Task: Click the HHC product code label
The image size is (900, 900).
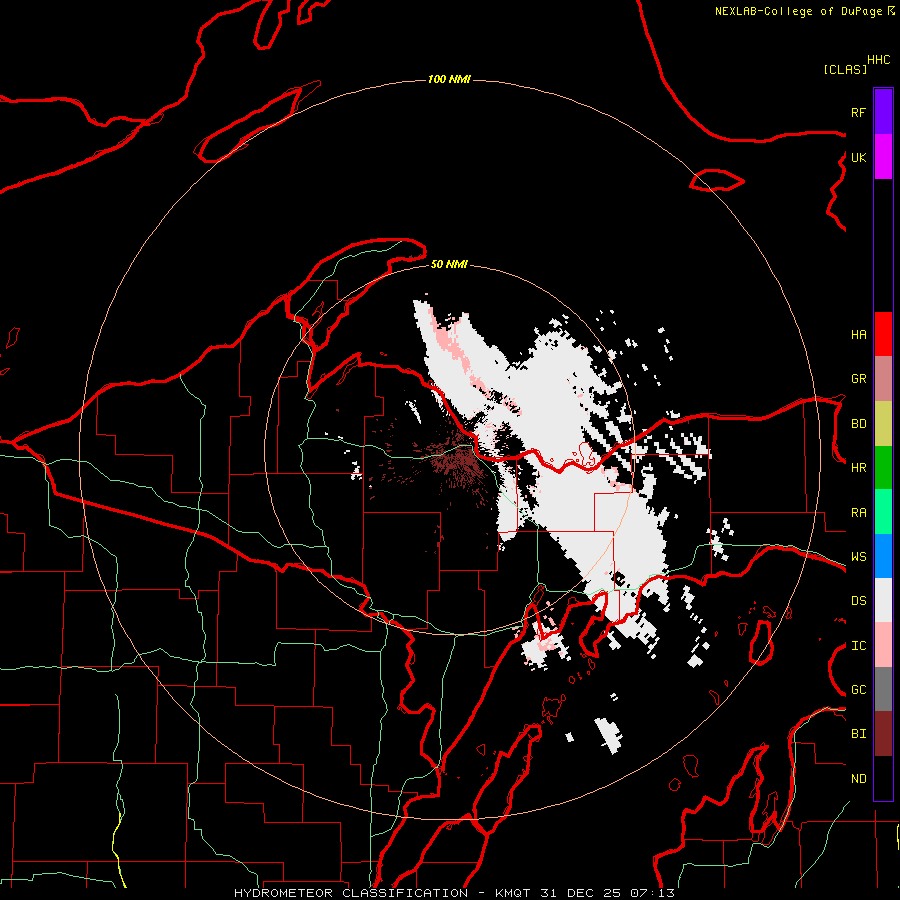Action: (x=878, y=60)
